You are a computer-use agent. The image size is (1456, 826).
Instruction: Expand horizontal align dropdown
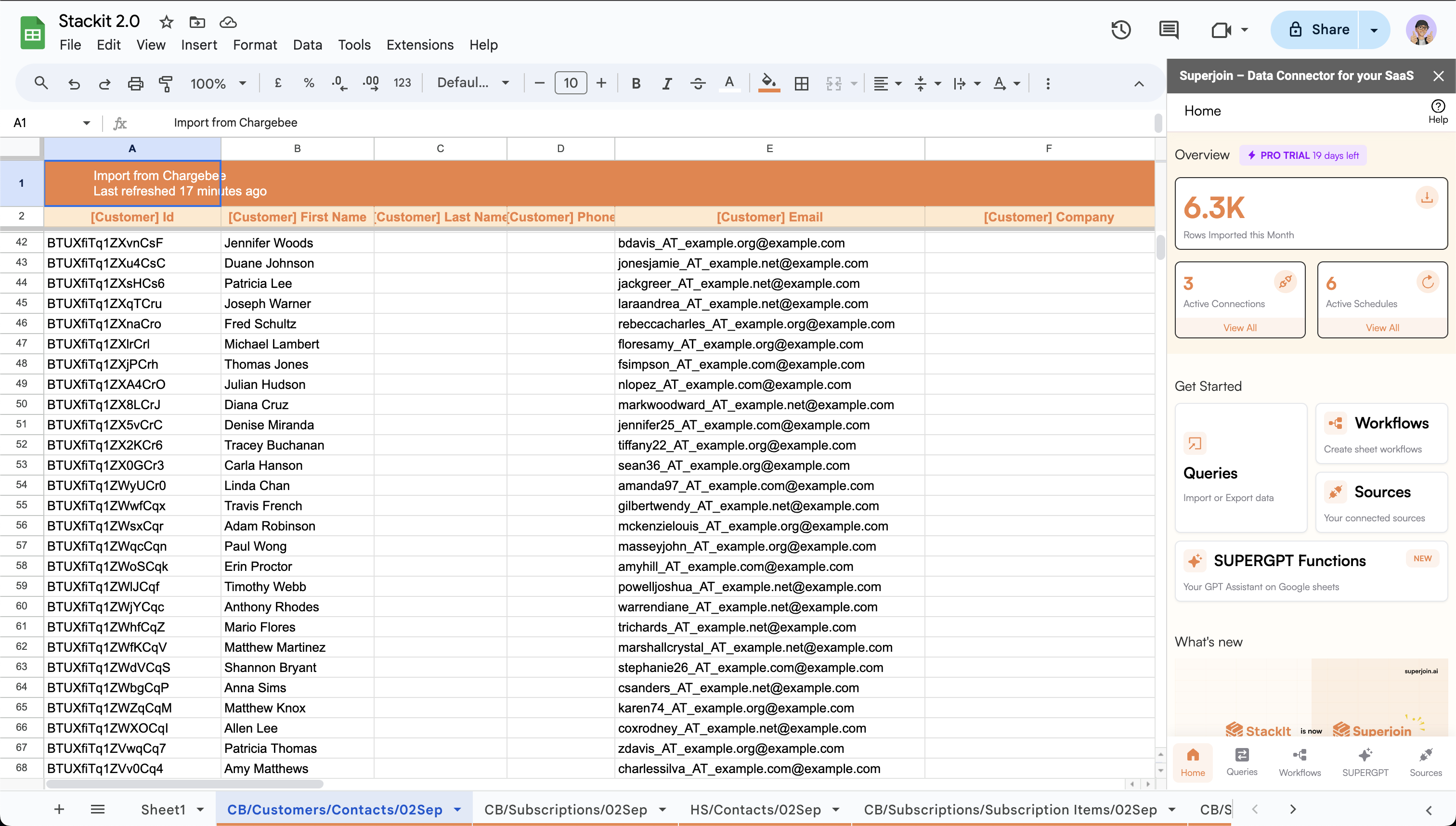pyautogui.click(x=898, y=84)
